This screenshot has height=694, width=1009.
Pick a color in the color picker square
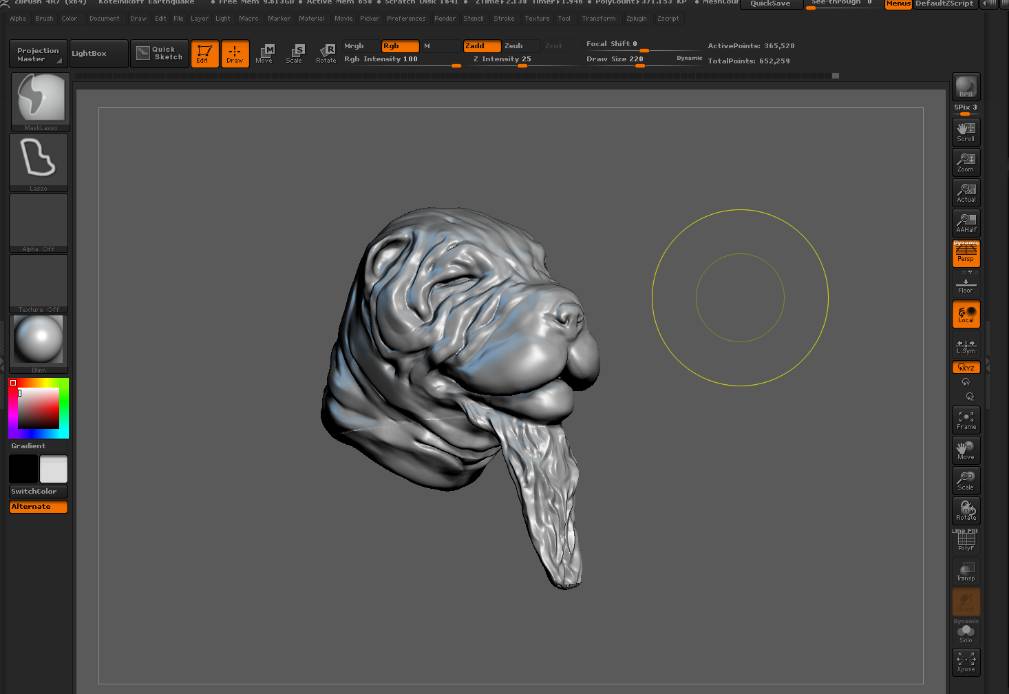[39, 408]
